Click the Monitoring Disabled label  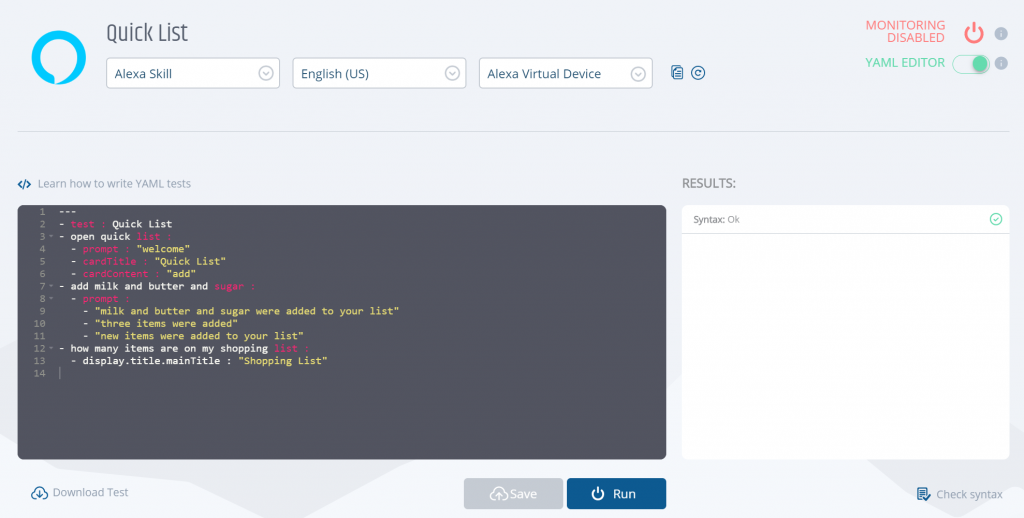click(905, 31)
